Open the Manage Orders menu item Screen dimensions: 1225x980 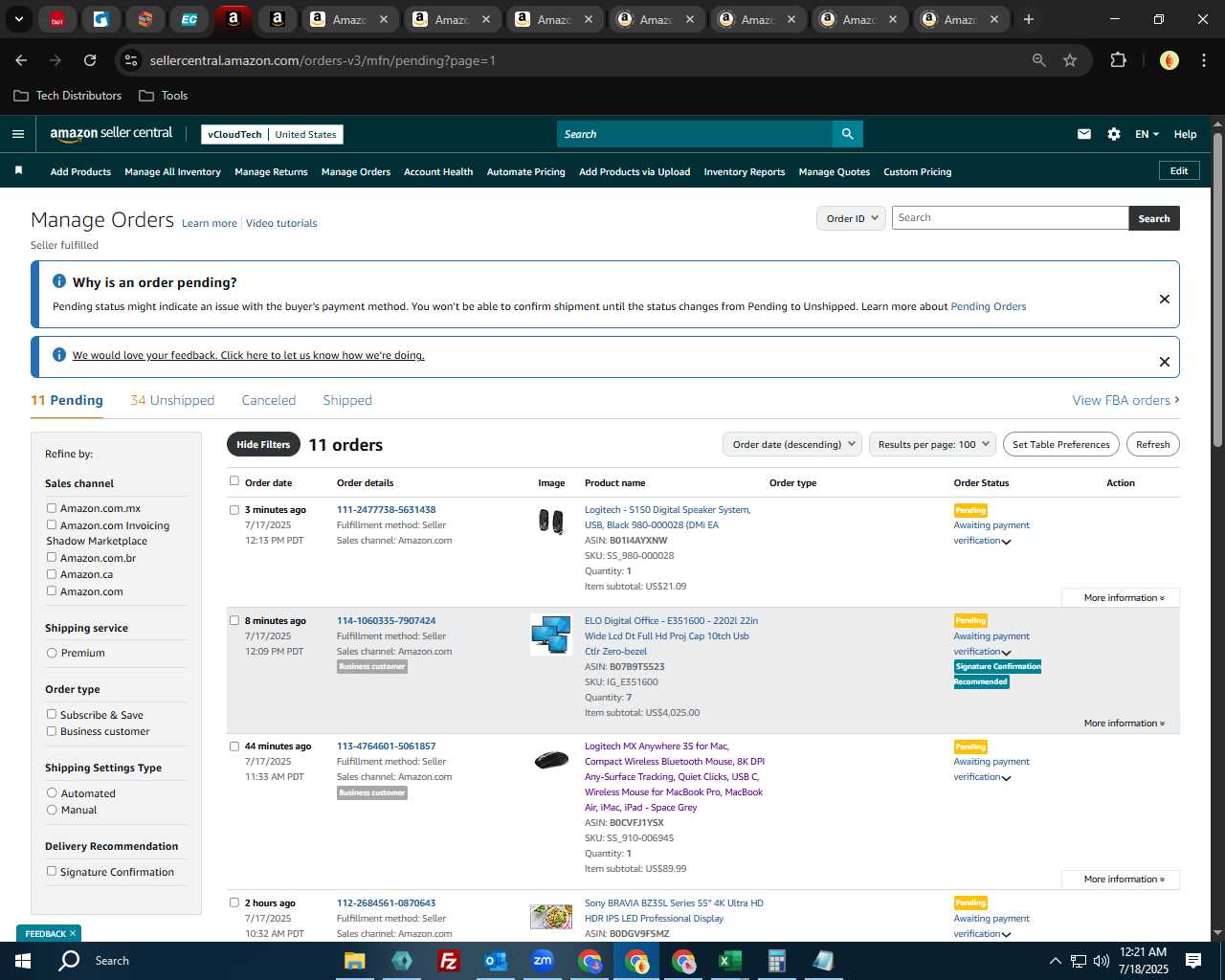pos(356,171)
